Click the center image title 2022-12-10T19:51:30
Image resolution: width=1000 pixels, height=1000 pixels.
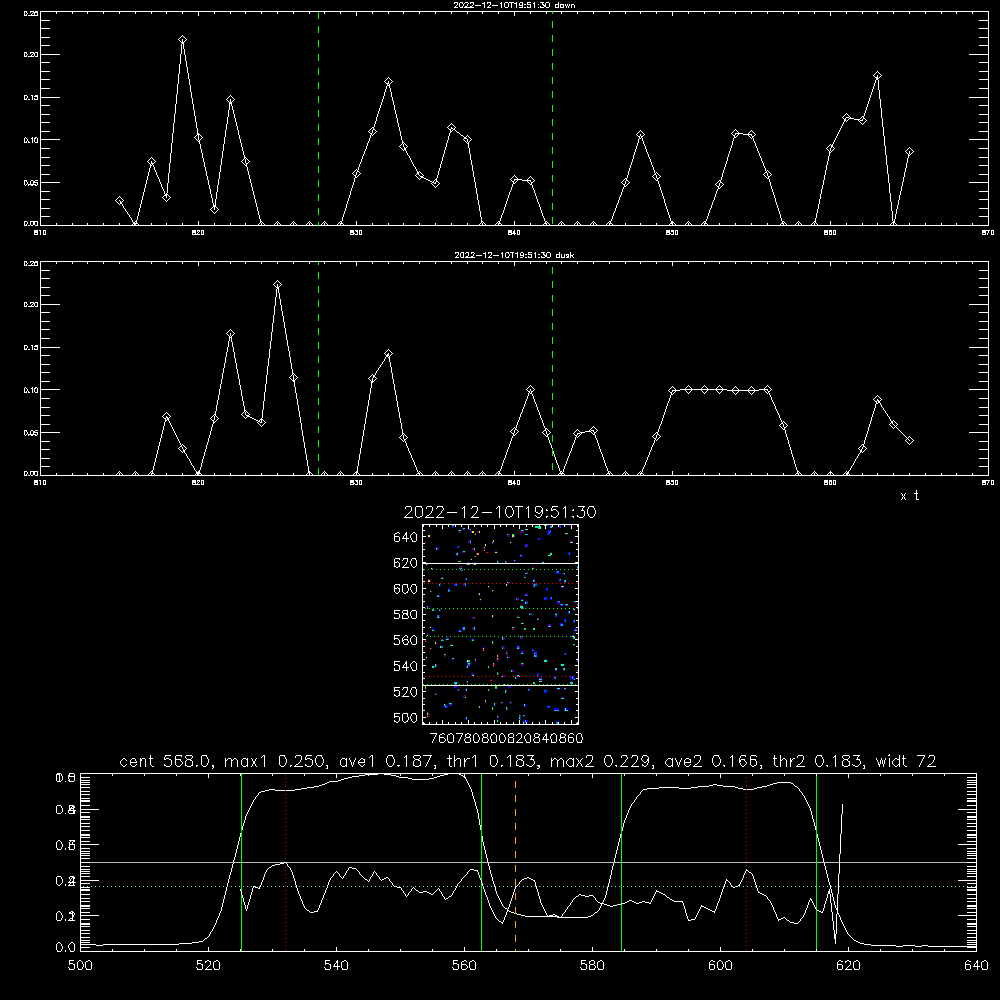500,512
